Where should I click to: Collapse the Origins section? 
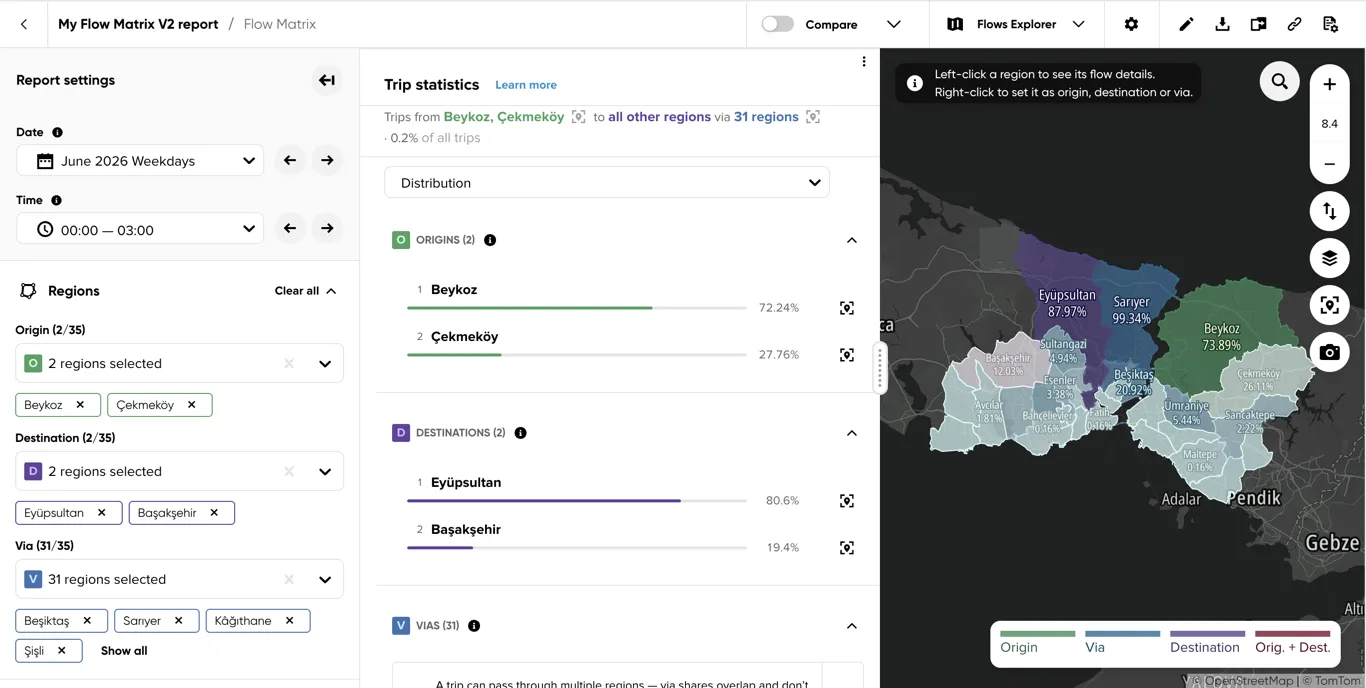852,240
